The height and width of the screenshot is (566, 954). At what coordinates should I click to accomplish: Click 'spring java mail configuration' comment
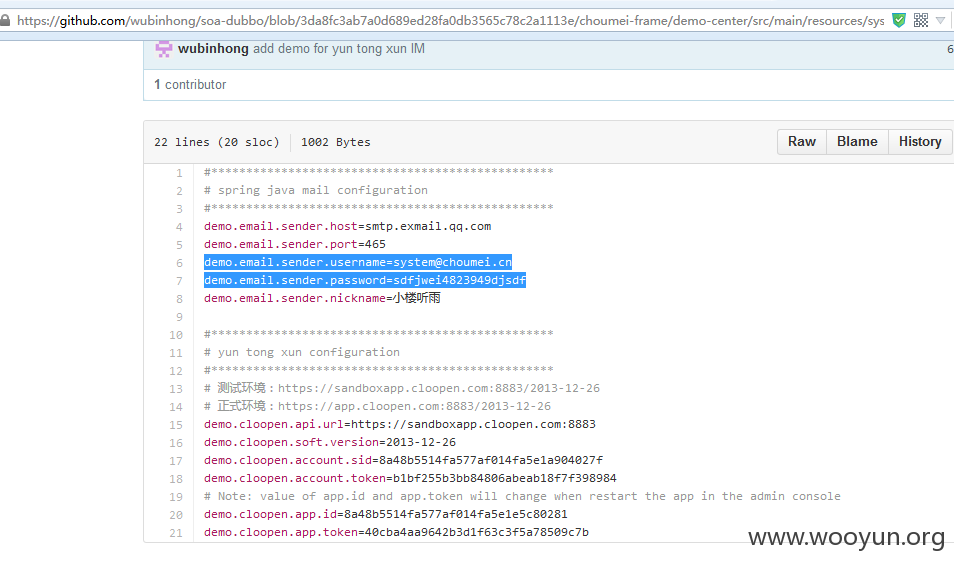point(316,190)
